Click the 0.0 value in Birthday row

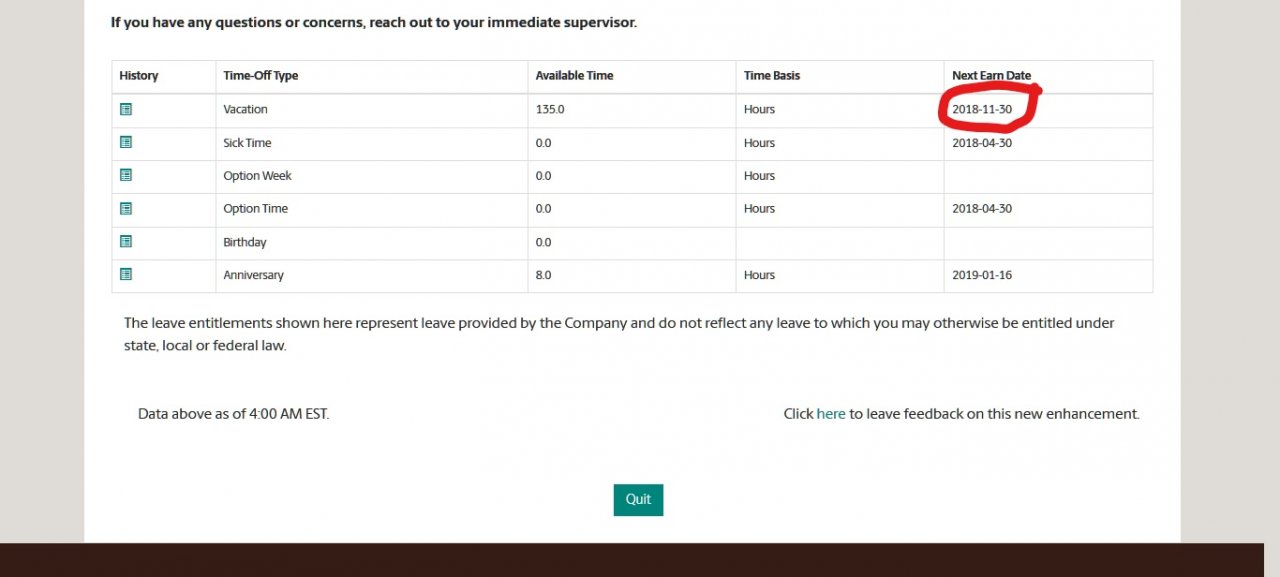(543, 242)
